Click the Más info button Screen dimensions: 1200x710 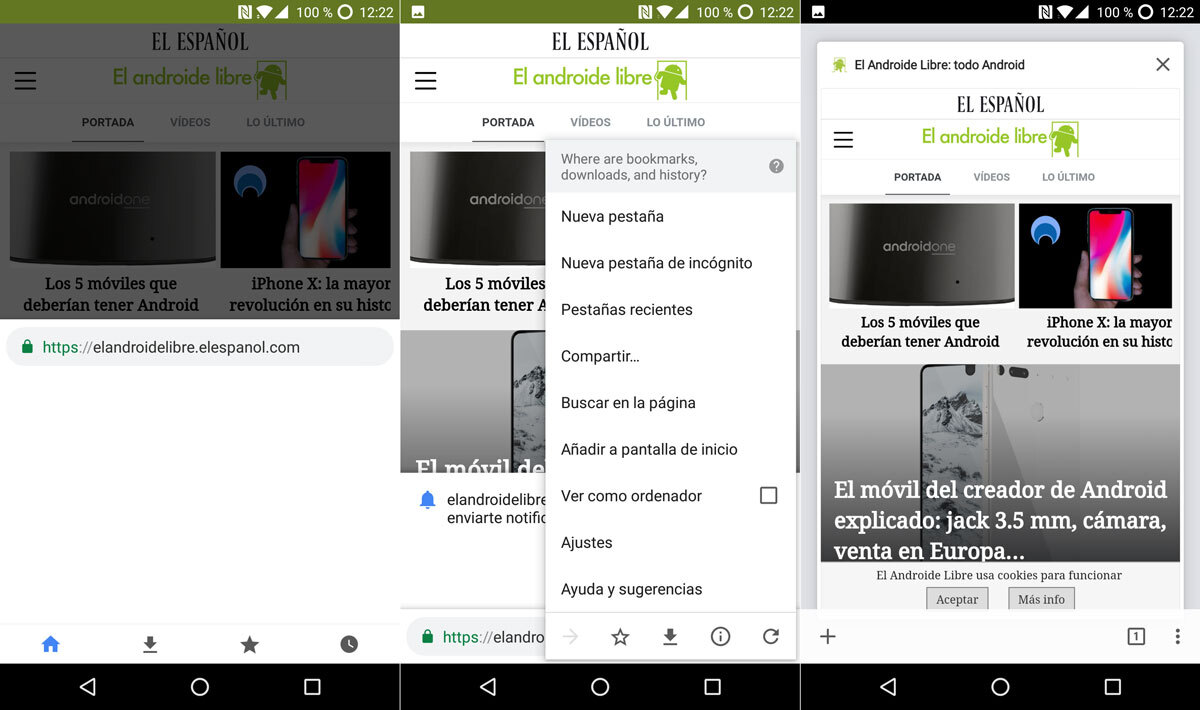click(1041, 599)
